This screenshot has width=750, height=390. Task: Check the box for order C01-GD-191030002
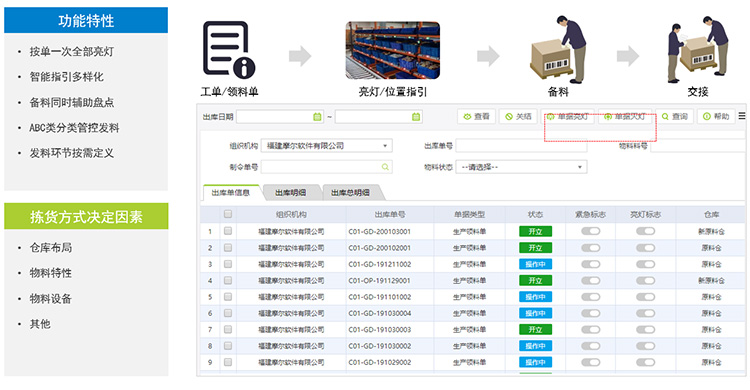coord(228,345)
